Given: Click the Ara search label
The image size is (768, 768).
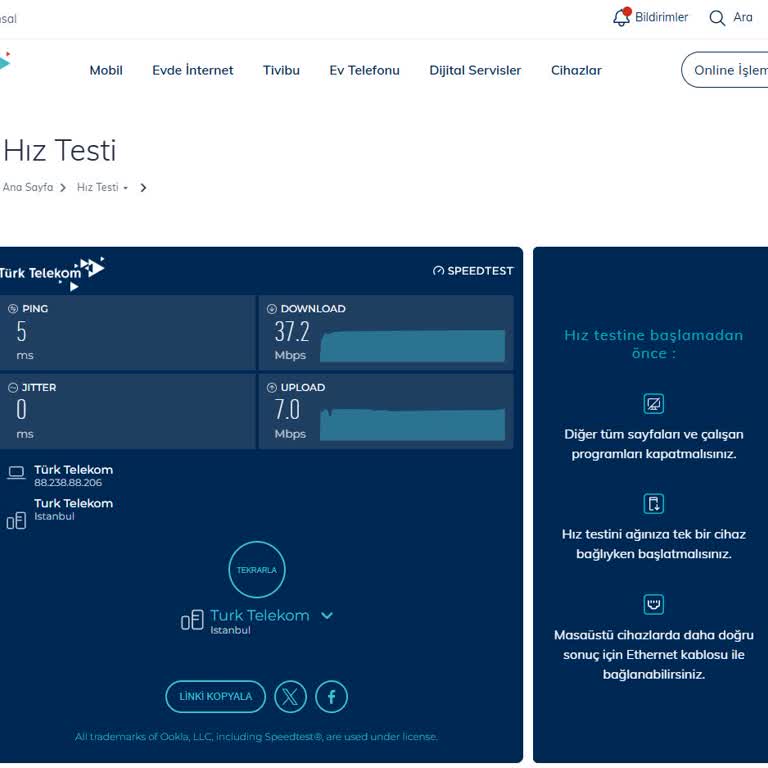Looking at the screenshot, I should 743,17.
